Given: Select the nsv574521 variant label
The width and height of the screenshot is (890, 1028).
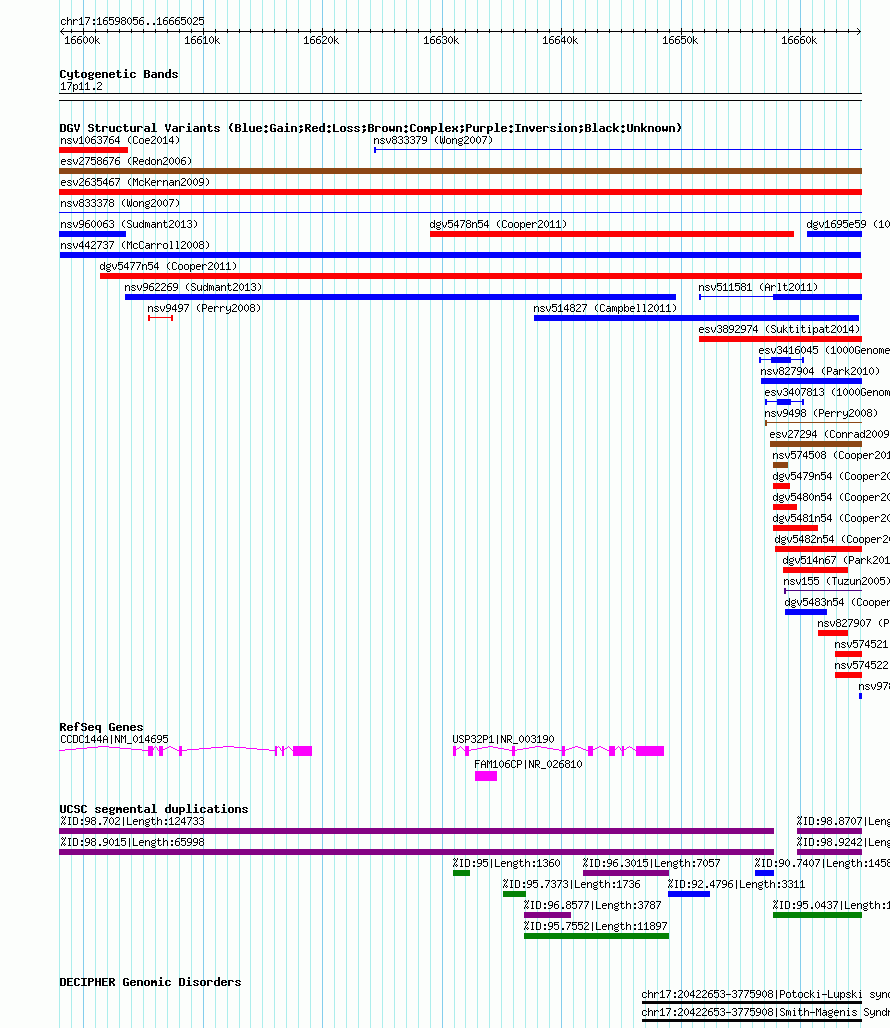Looking at the screenshot, I should tap(861, 644).
